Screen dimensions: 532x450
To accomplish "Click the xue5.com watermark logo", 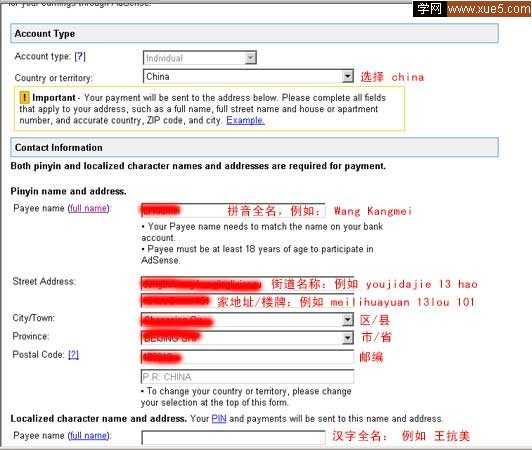I will [472, 8].
